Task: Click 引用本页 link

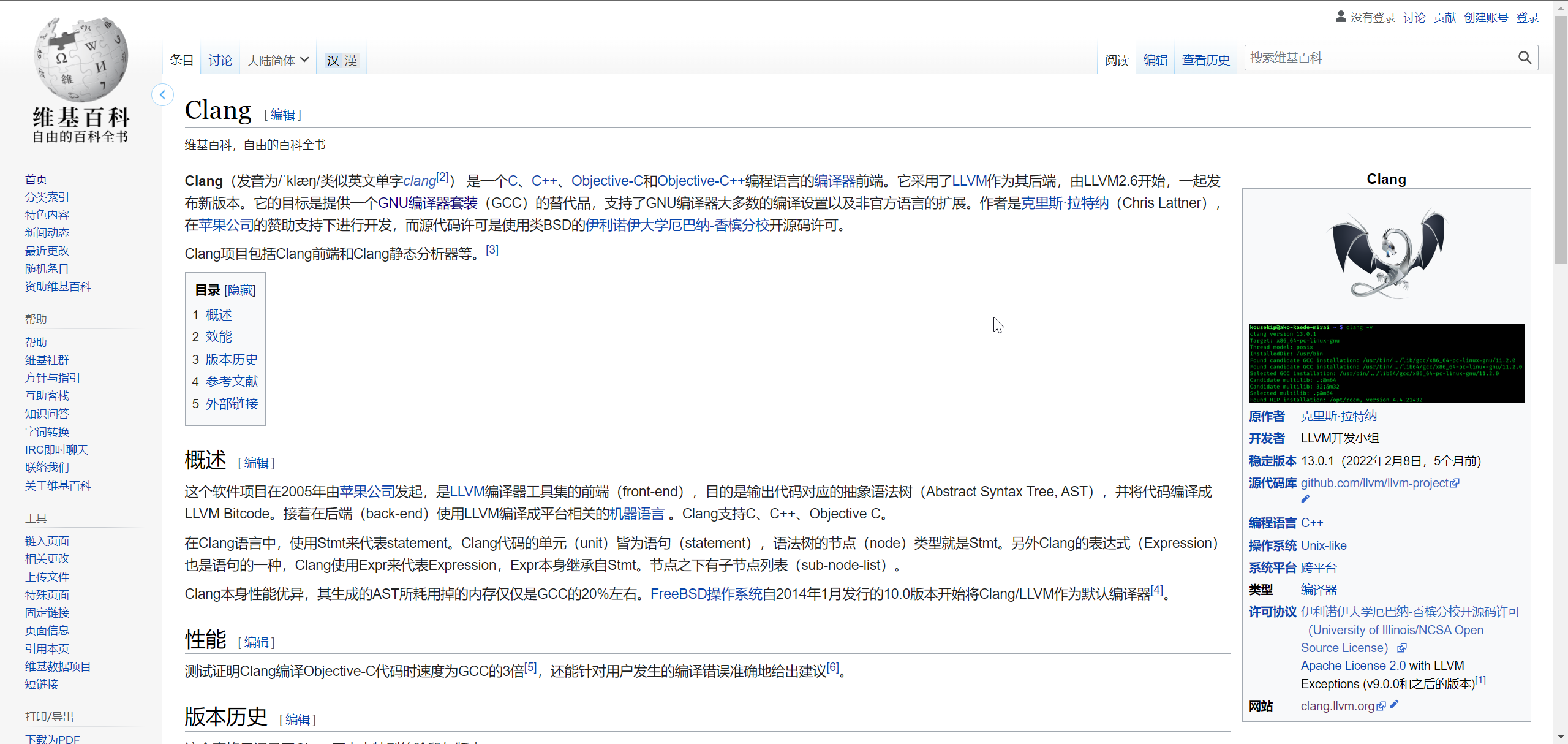Action: tap(47, 648)
